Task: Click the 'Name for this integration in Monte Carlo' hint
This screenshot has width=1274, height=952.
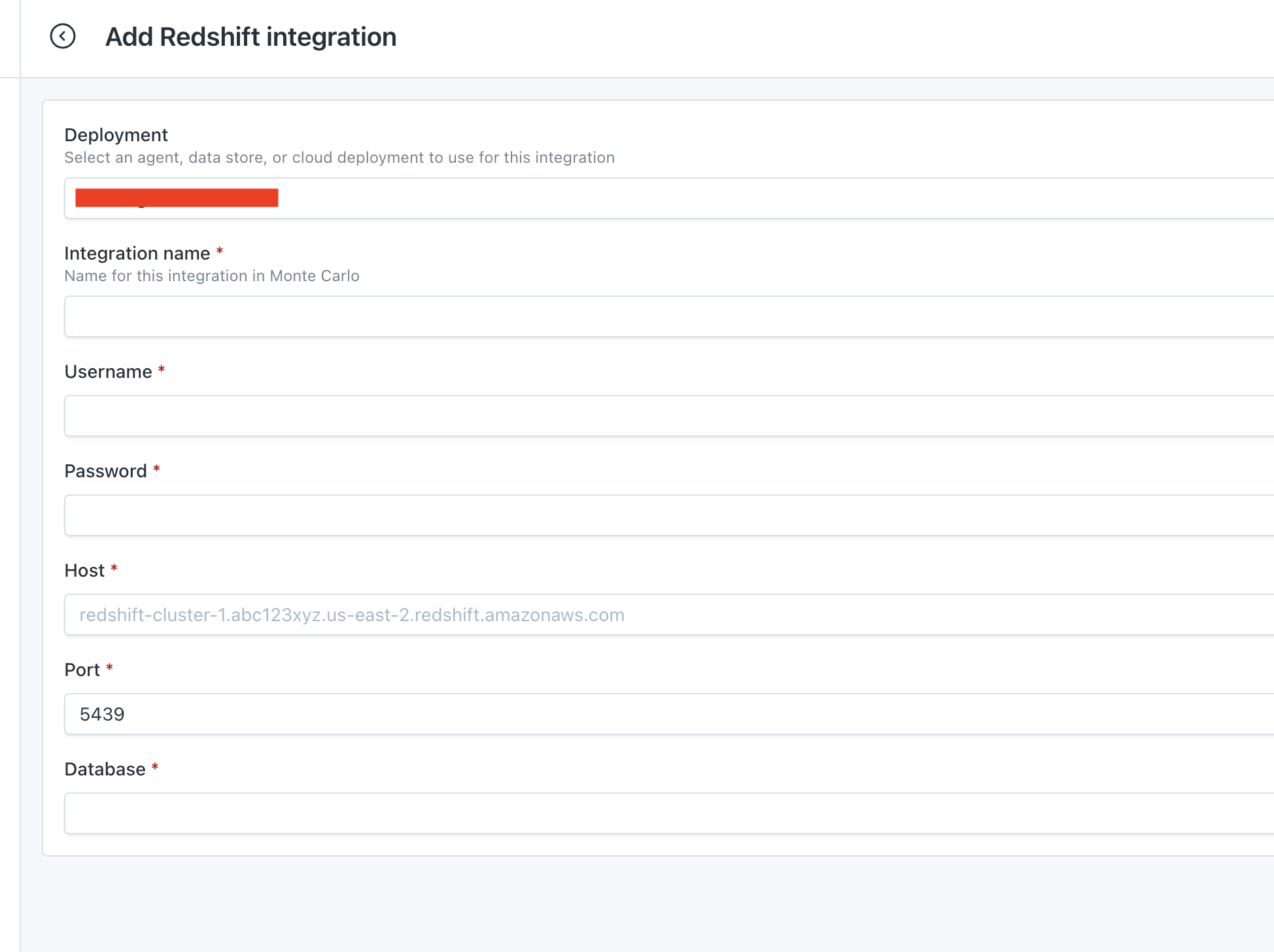Action: [x=211, y=276]
